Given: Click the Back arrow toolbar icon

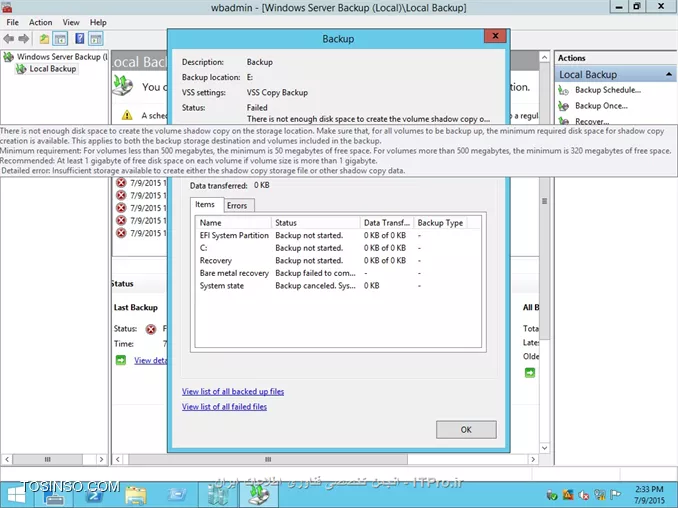Looking at the screenshot, I should tap(8, 39).
